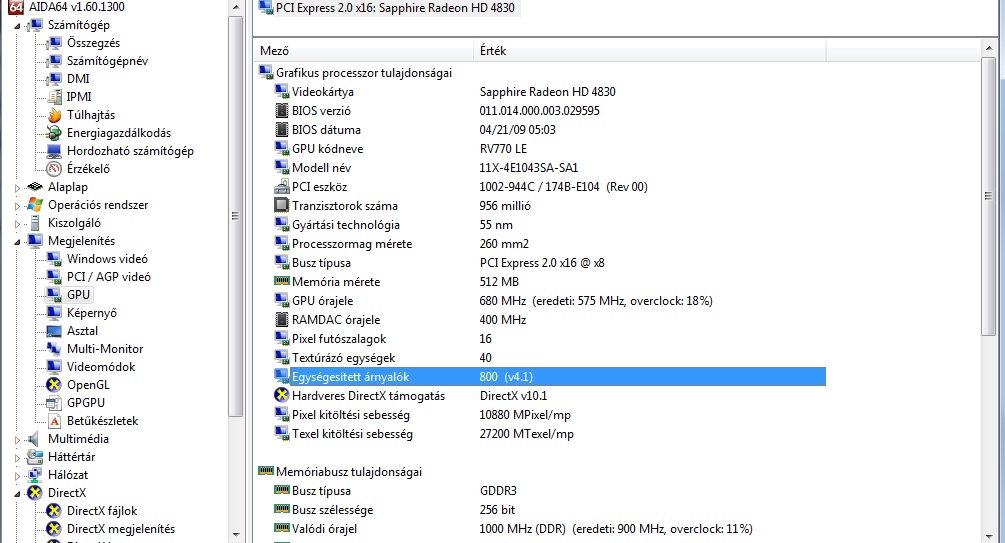Viewport: 1005px width, 543px height.
Task: Open the Képernyő tree item
Action: click(x=92, y=313)
